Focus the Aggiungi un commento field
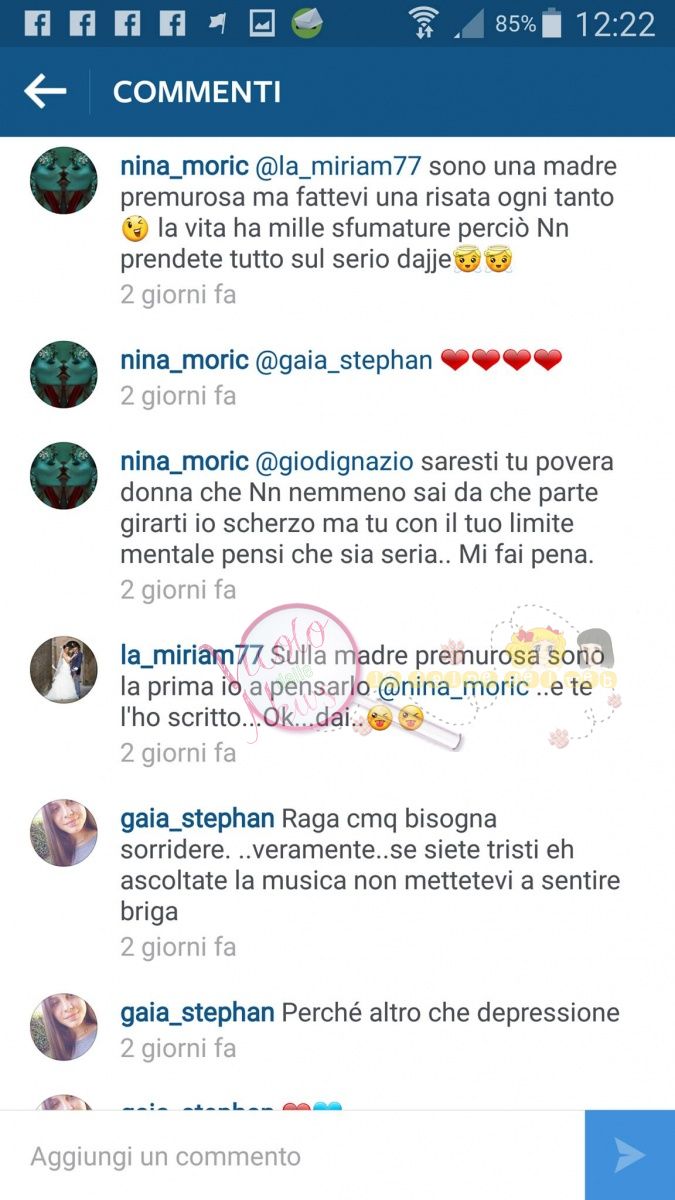This screenshot has height=1200, width=675. click(x=292, y=1156)
